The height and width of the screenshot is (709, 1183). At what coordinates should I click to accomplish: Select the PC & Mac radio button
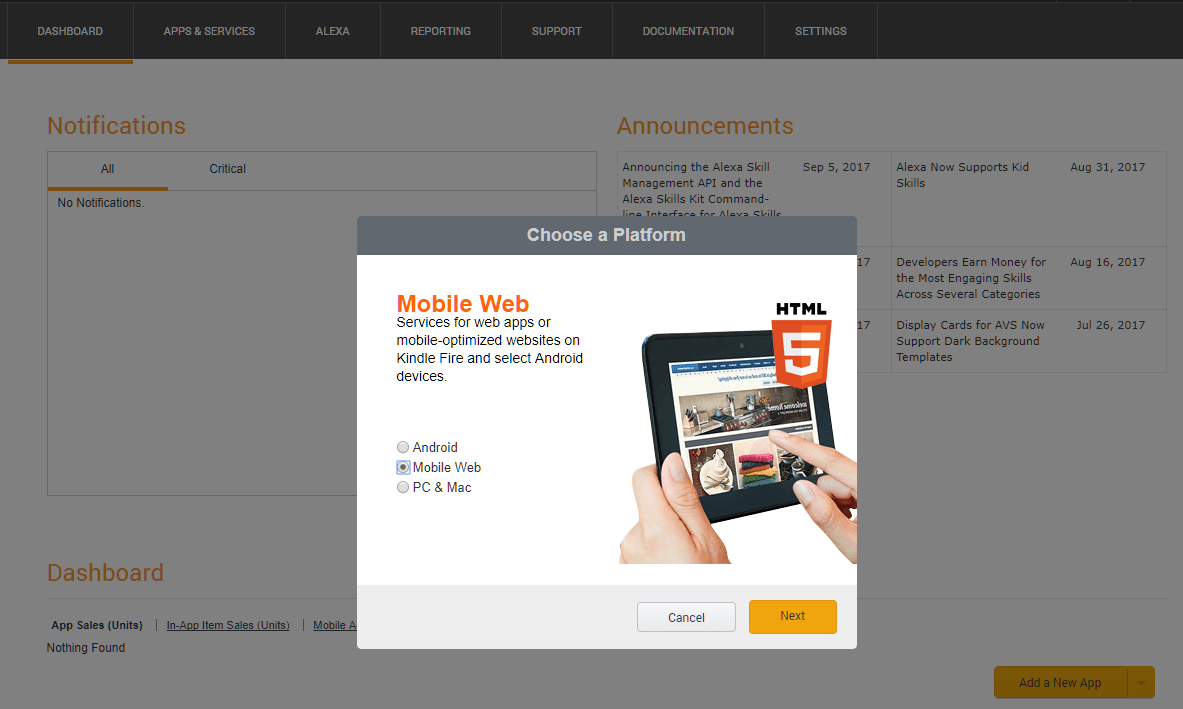403,487
